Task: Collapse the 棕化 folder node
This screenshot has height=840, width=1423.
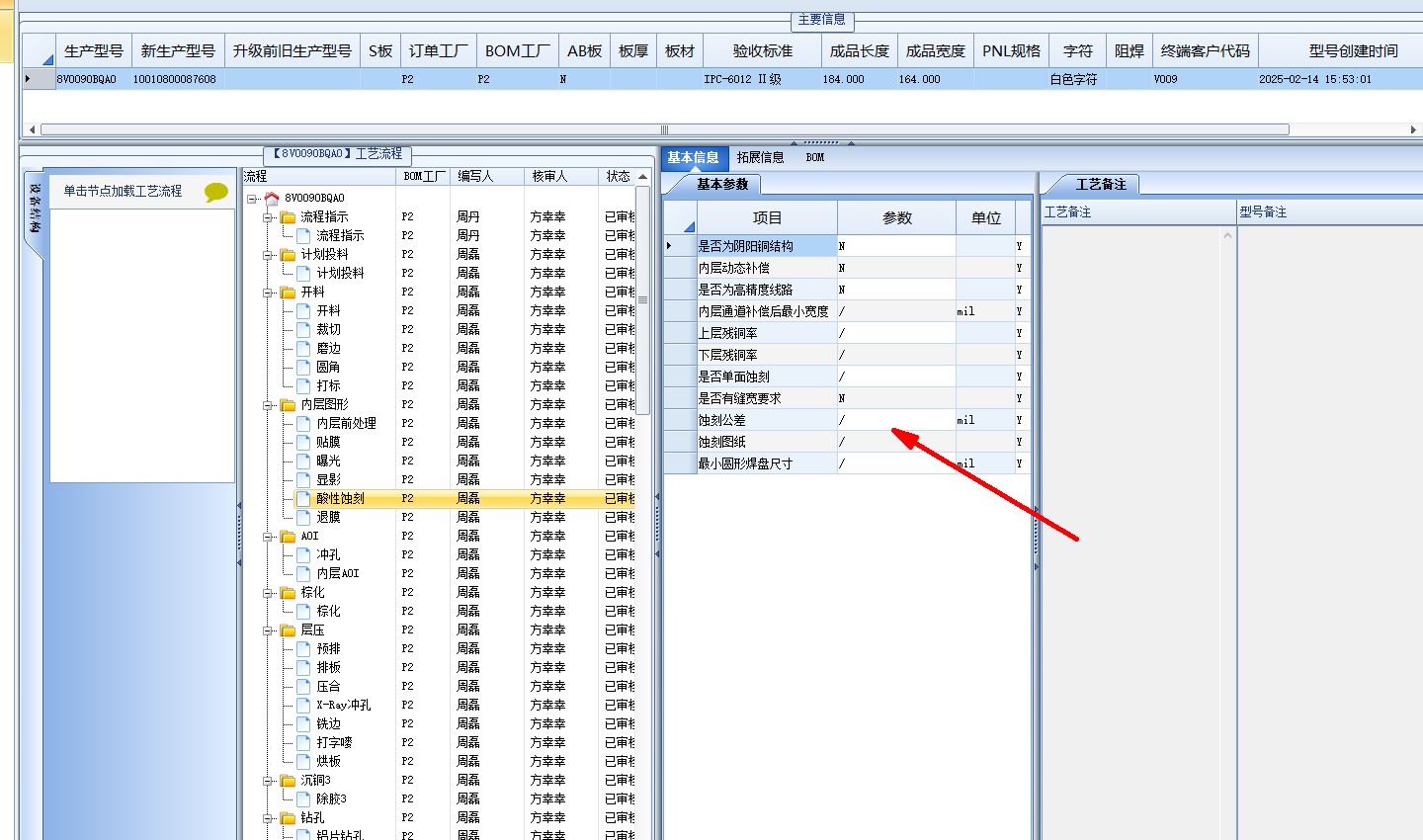Action: click(x=268, y=592)
